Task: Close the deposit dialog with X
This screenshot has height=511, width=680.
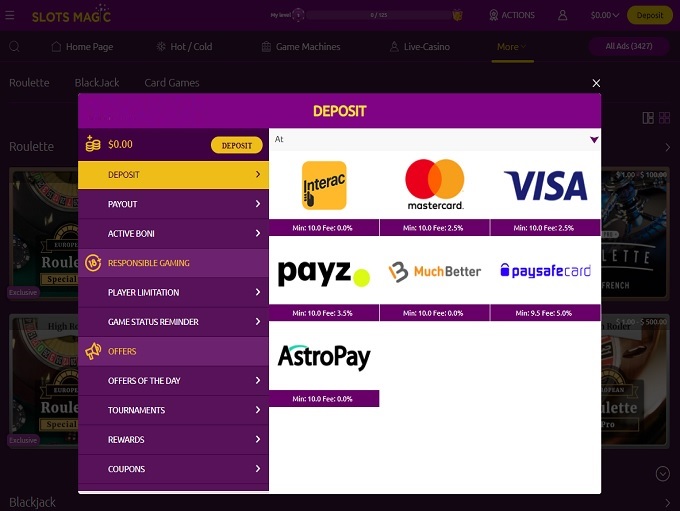Action: (x=596, y=83)
